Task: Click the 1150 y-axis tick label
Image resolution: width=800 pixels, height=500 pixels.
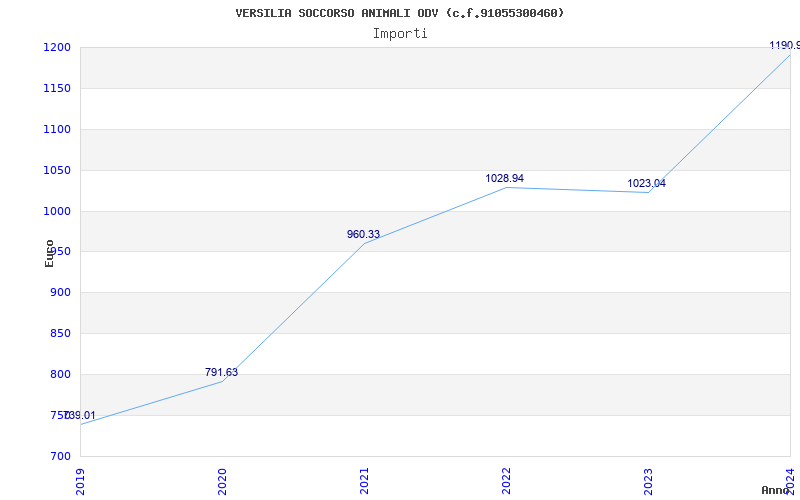Action: [57, 89]
